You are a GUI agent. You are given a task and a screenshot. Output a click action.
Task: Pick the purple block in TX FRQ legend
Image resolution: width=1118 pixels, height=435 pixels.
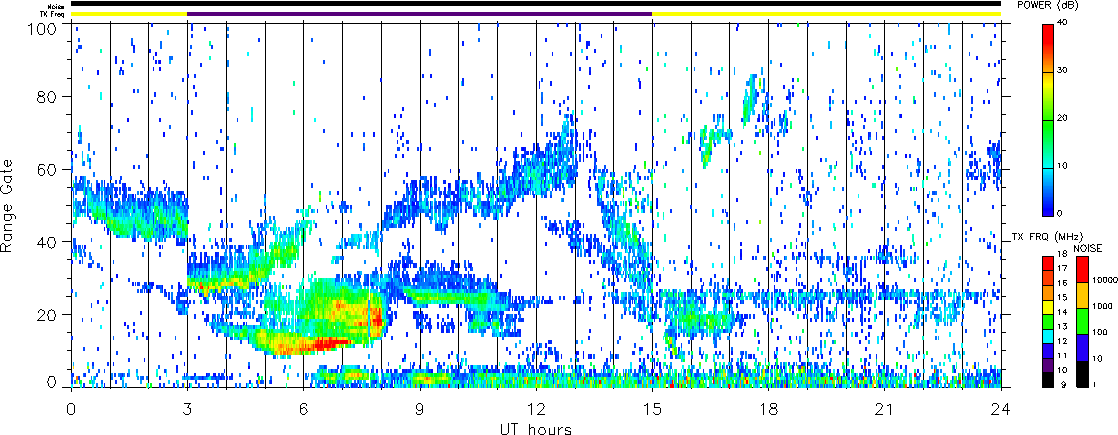(x=1048, y=365)
